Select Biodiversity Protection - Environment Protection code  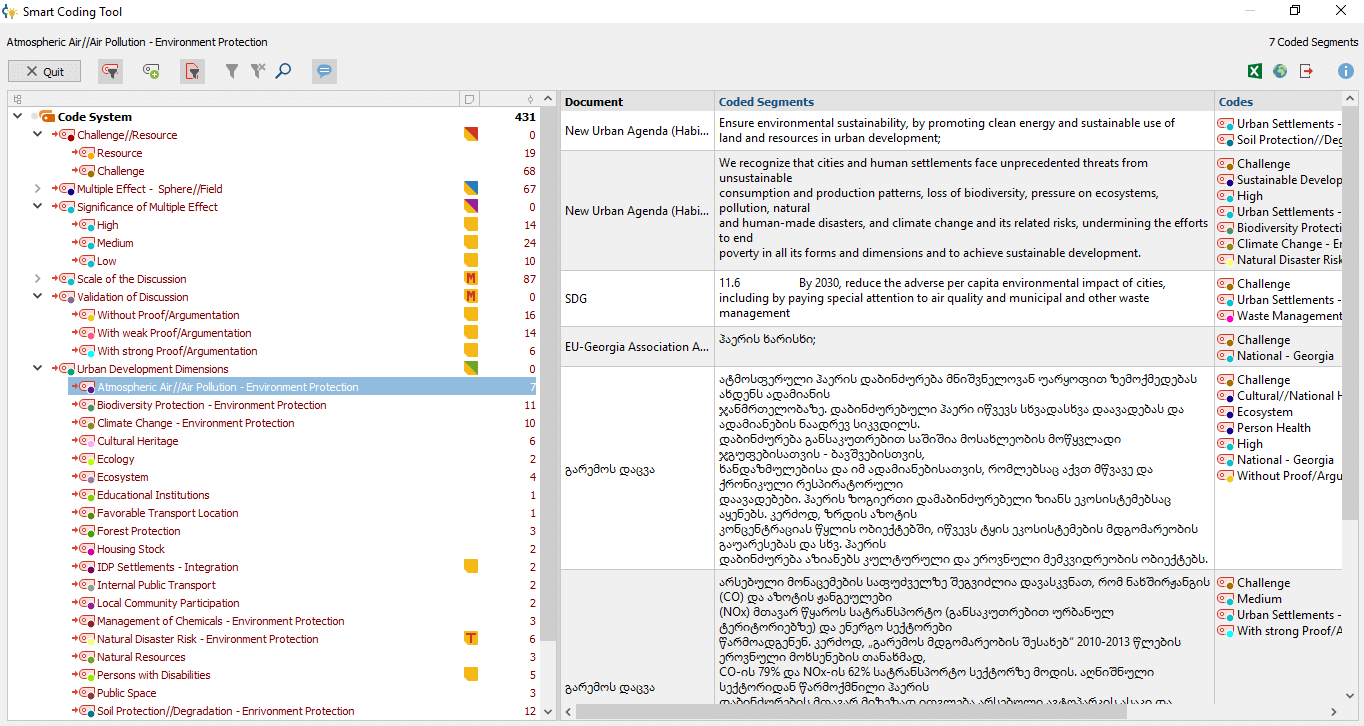(x=211, y=405)
